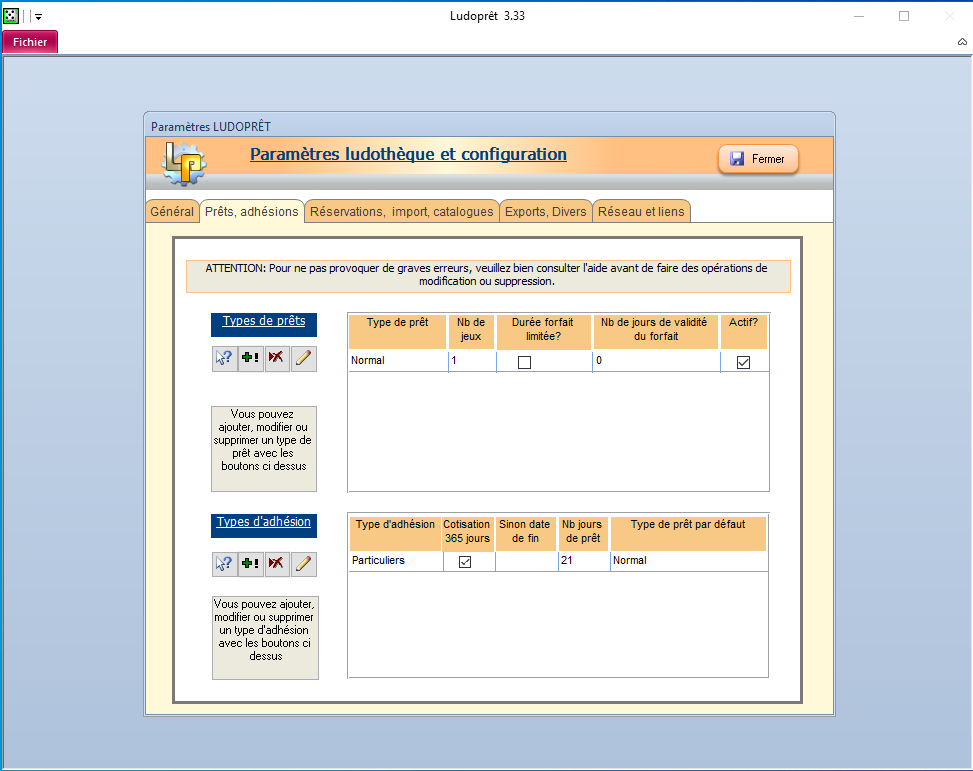973x771 pixels.
Task: Select the Nb jours de prêt cell showing 21
Action: click(583, 561)
